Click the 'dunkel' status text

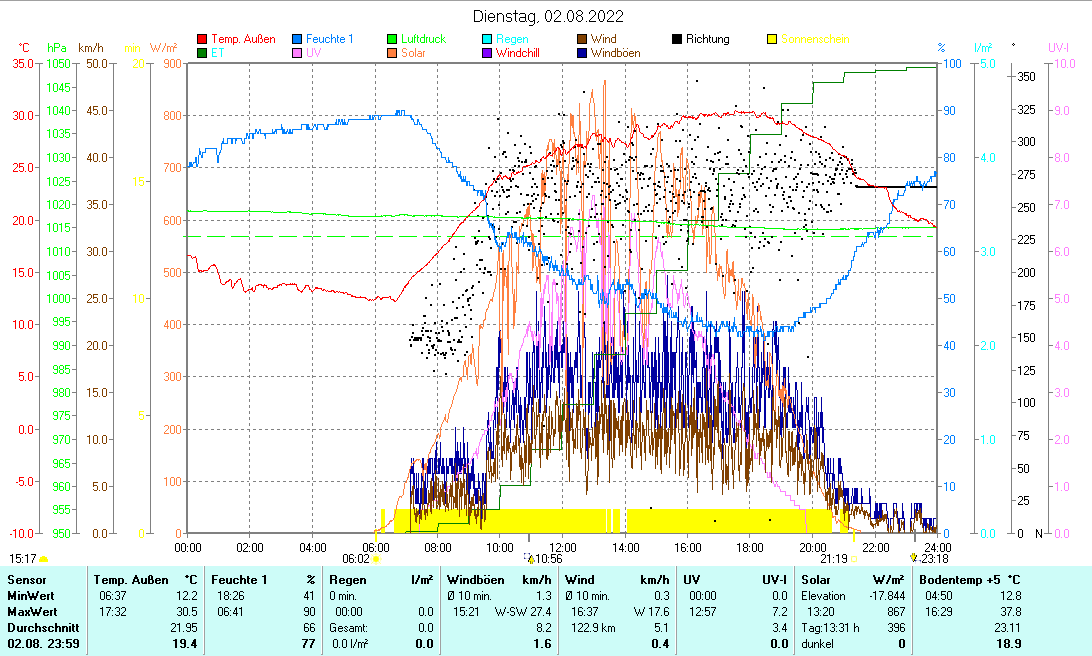coord(818,644)
